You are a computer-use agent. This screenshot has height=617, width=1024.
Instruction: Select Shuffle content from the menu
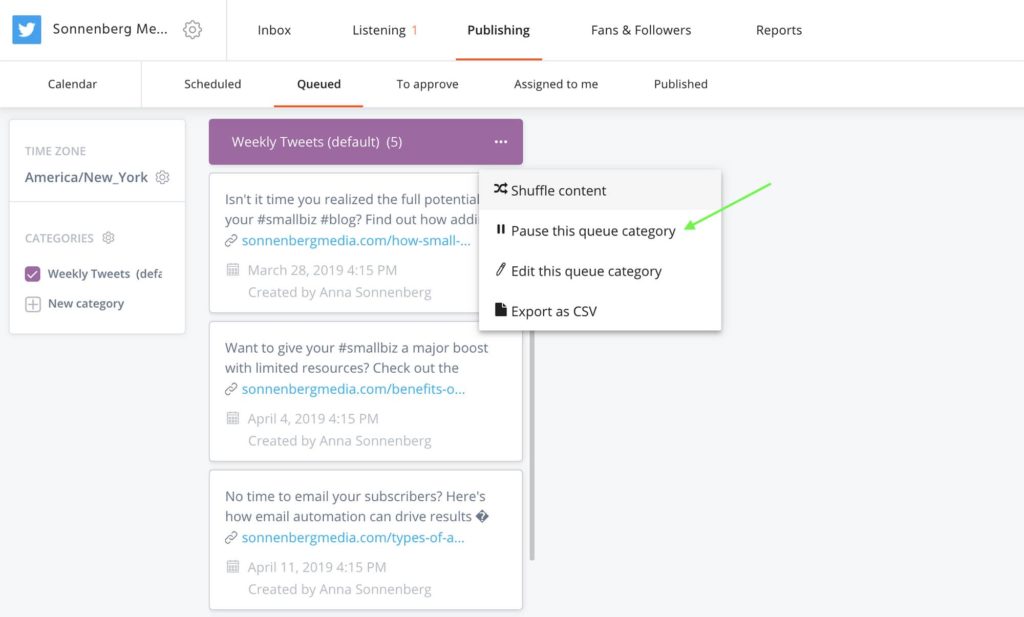pyautogui.click(x=558, y=191)
